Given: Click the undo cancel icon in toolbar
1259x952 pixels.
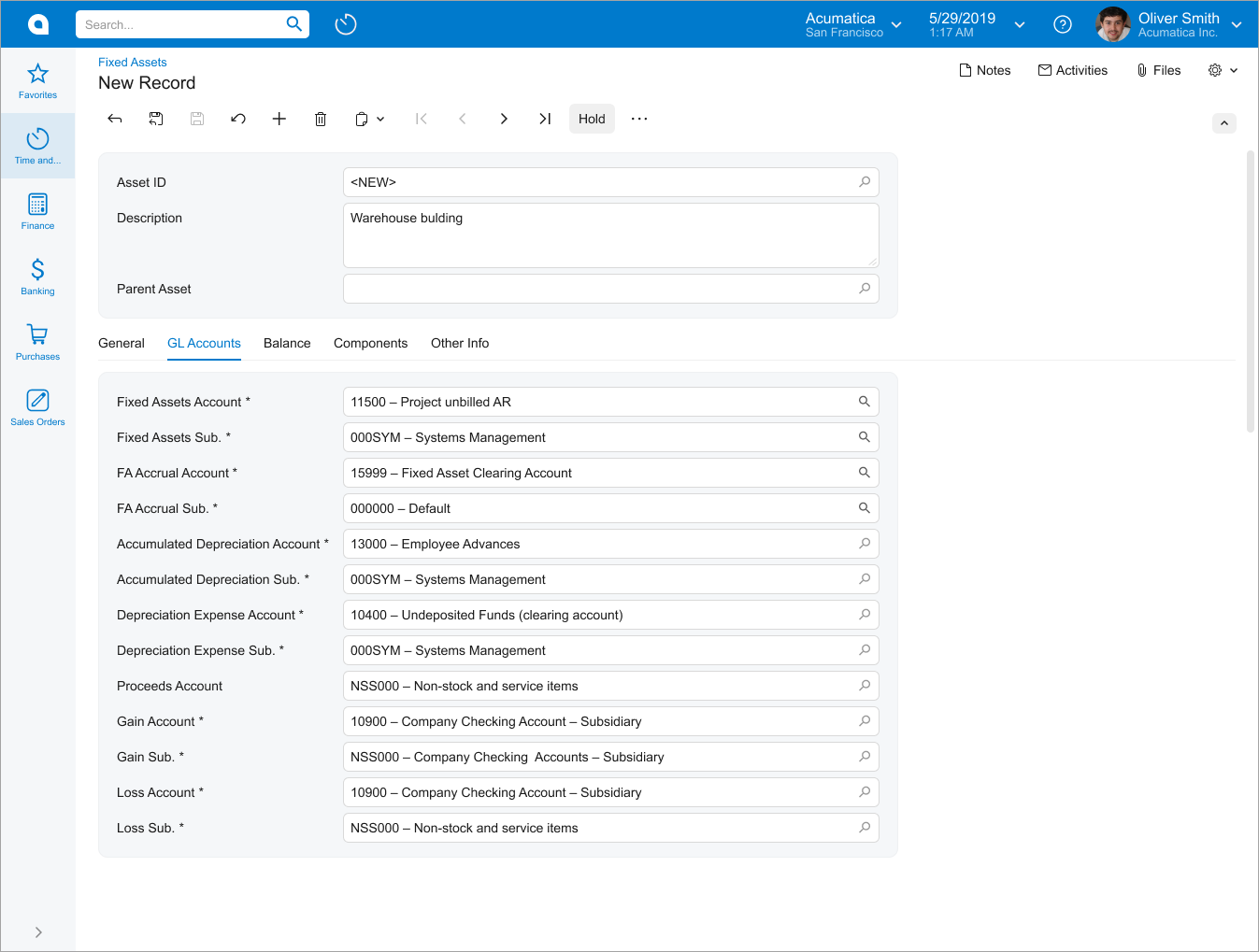Looking at the screenshot, I should 238,119.
